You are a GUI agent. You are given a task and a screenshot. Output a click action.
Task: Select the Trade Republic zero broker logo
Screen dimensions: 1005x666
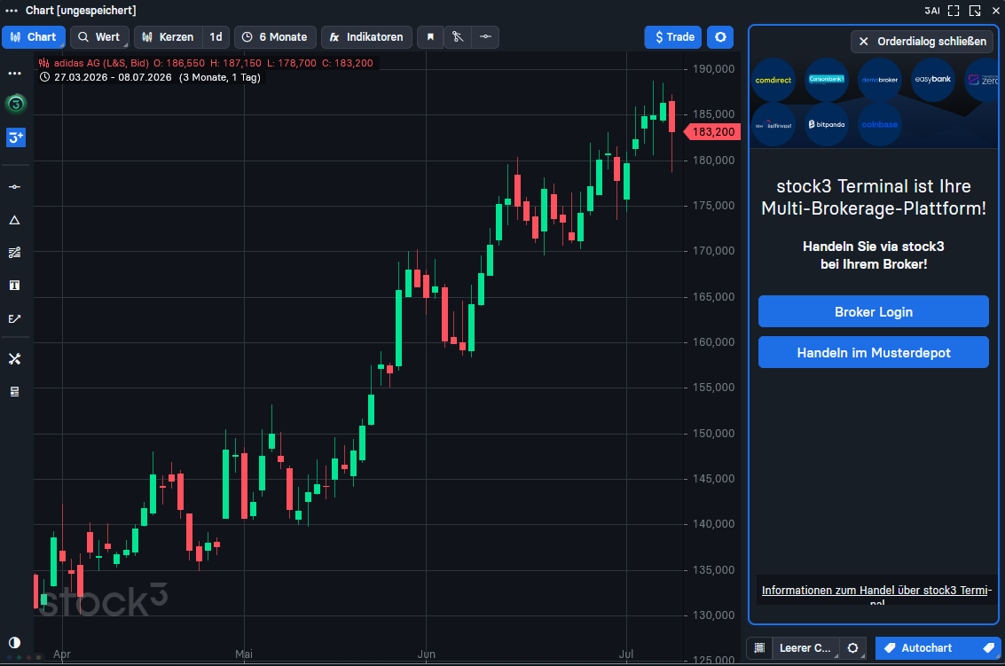coord(982,79)
